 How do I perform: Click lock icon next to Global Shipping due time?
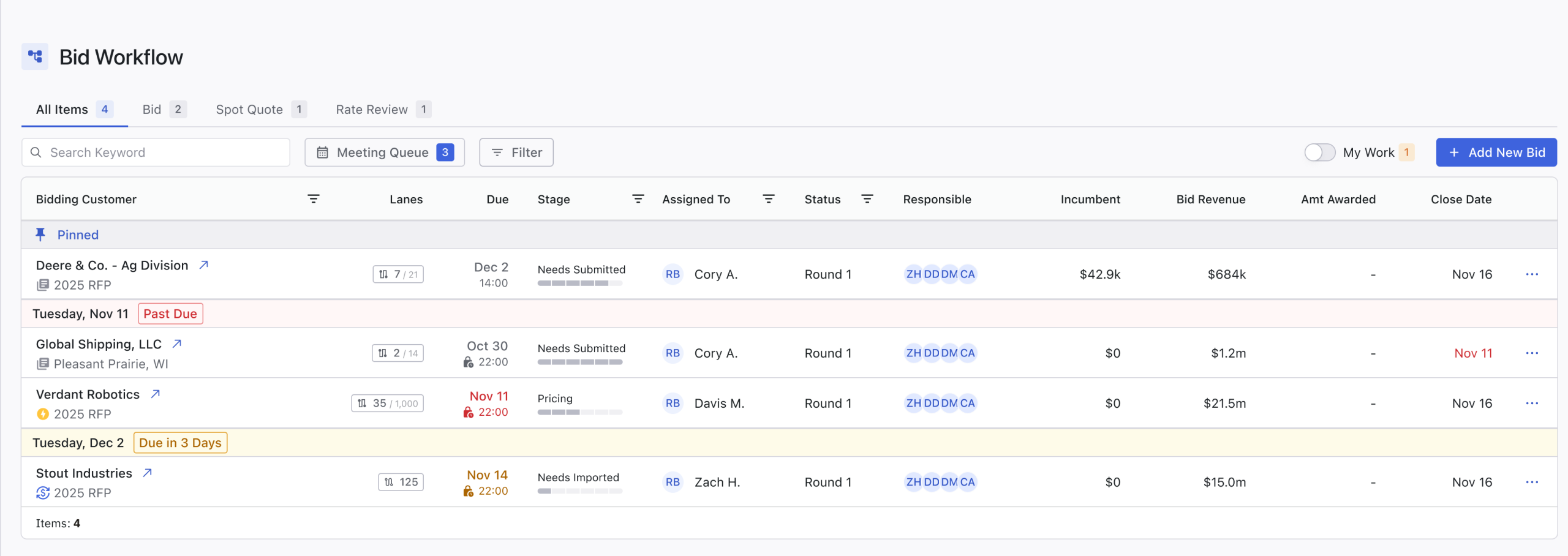[x=469, y=363]
